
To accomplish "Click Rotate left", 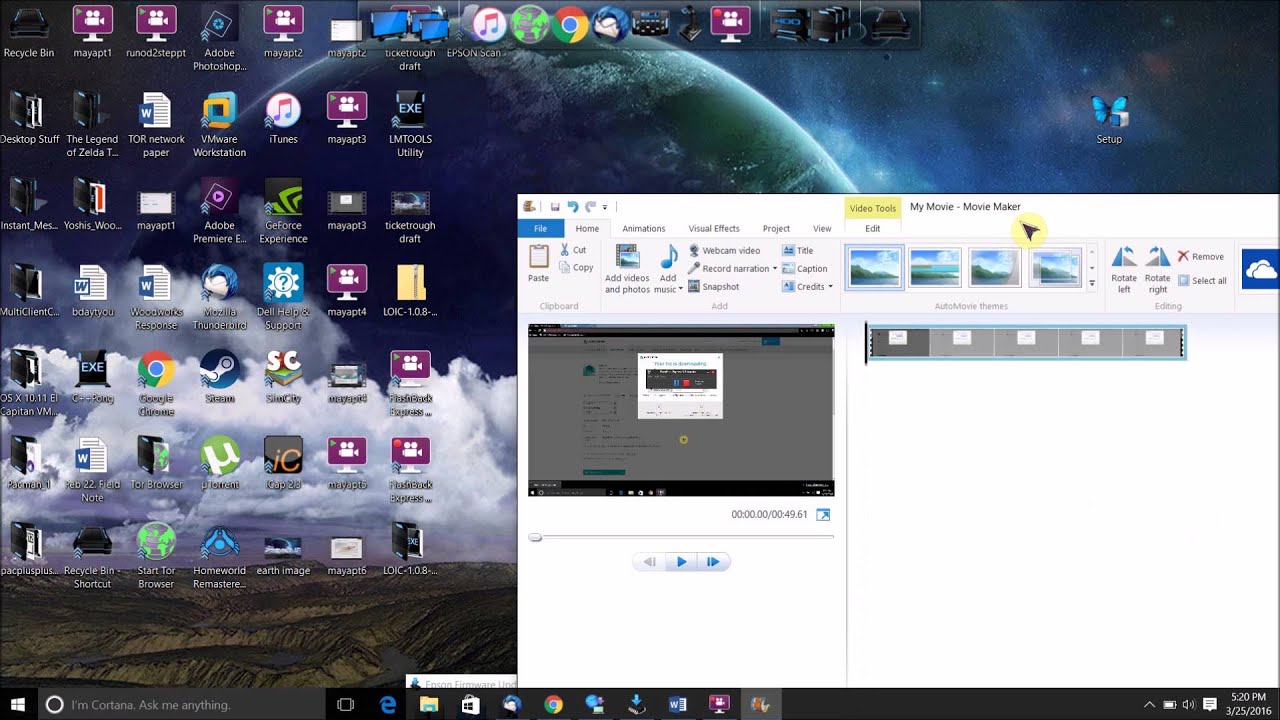I will [1124, 269].
